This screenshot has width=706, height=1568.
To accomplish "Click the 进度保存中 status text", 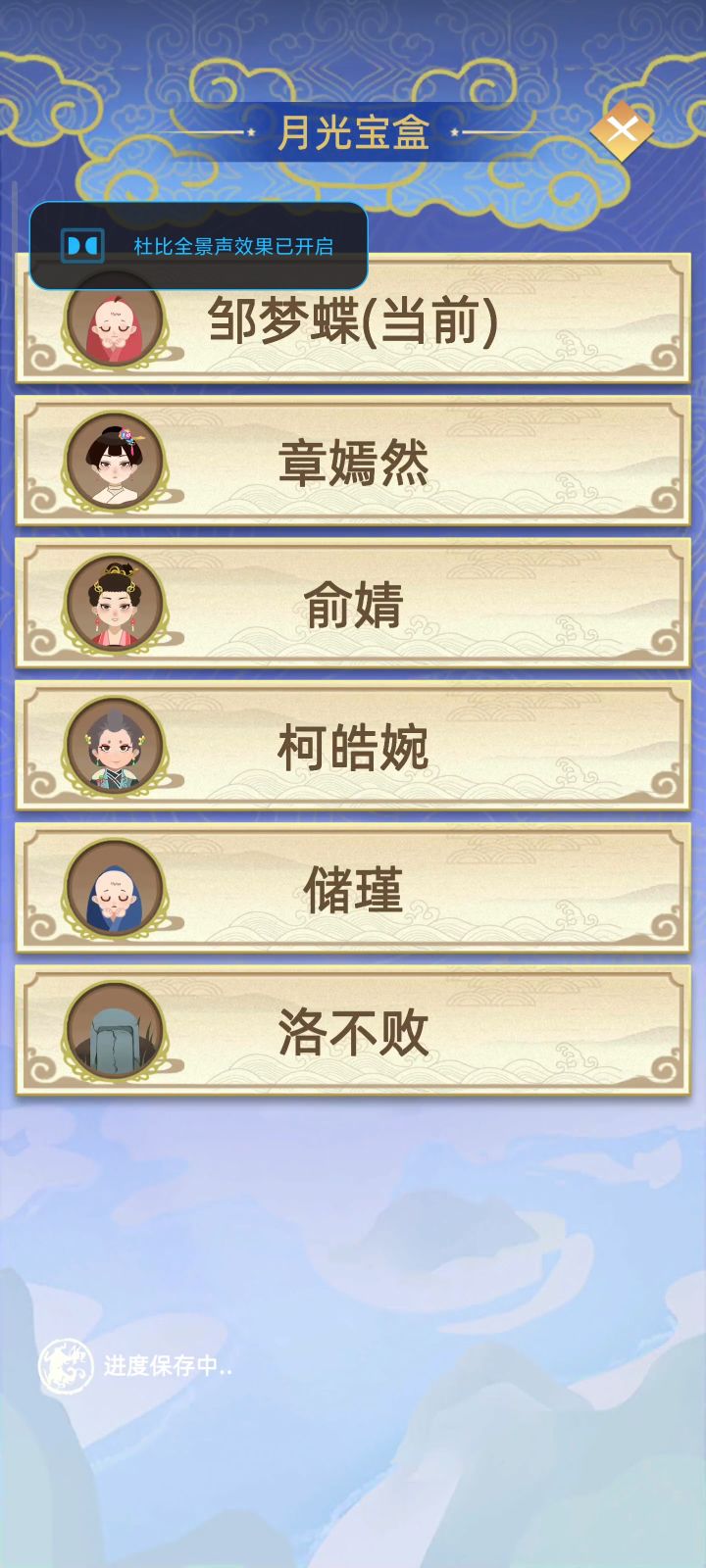I will tap(168, 1366).
